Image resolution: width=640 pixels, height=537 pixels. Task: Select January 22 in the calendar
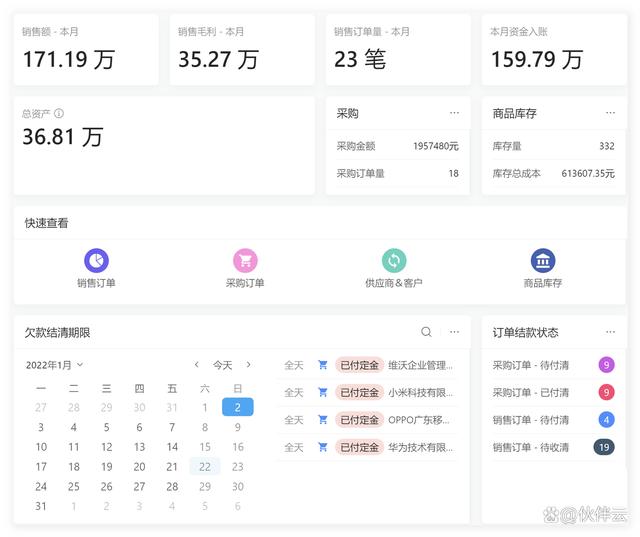204,466
